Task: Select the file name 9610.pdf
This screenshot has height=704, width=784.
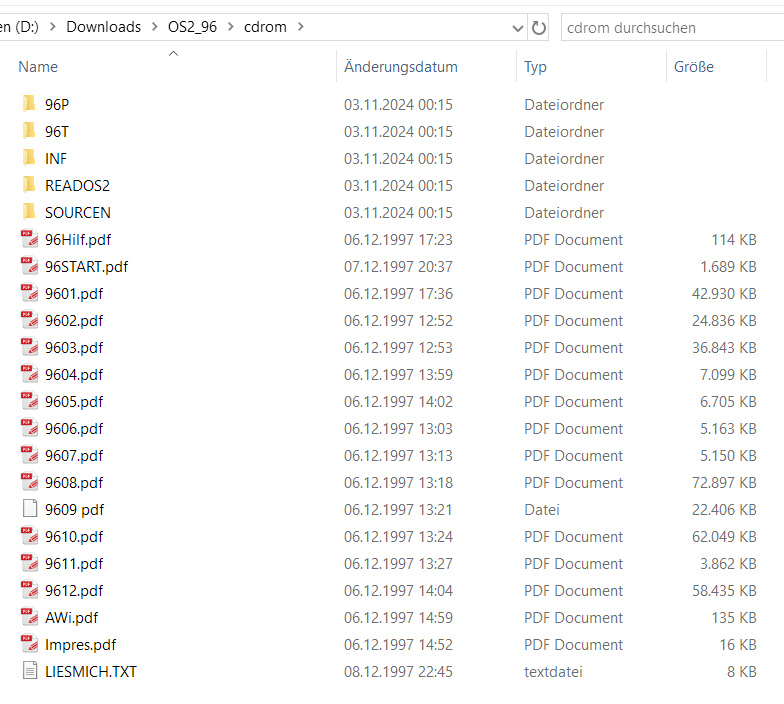Action: pyautogui.click(x=74, y=537)
